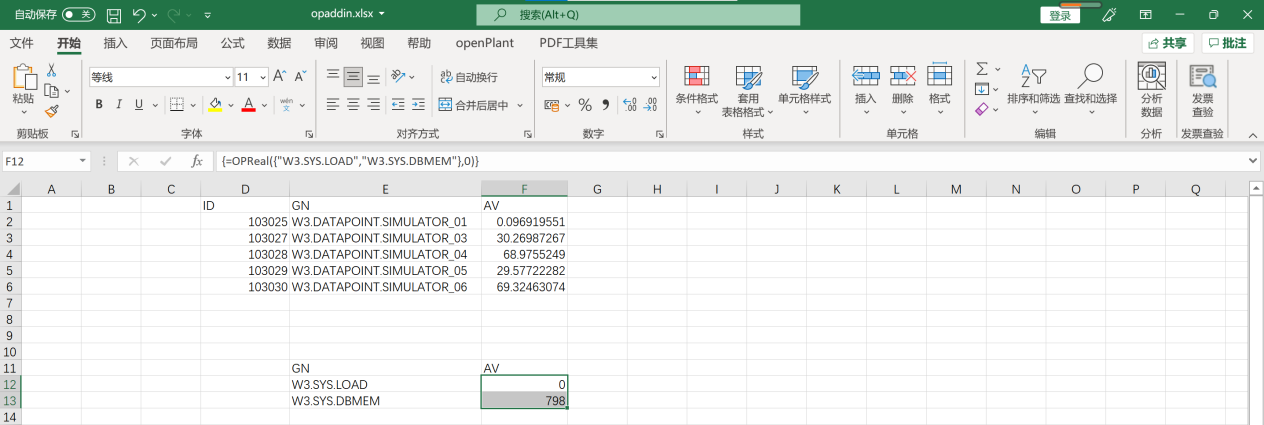Click the Clear eraser icon
The image size is (1264, 425).
(981, 109)
